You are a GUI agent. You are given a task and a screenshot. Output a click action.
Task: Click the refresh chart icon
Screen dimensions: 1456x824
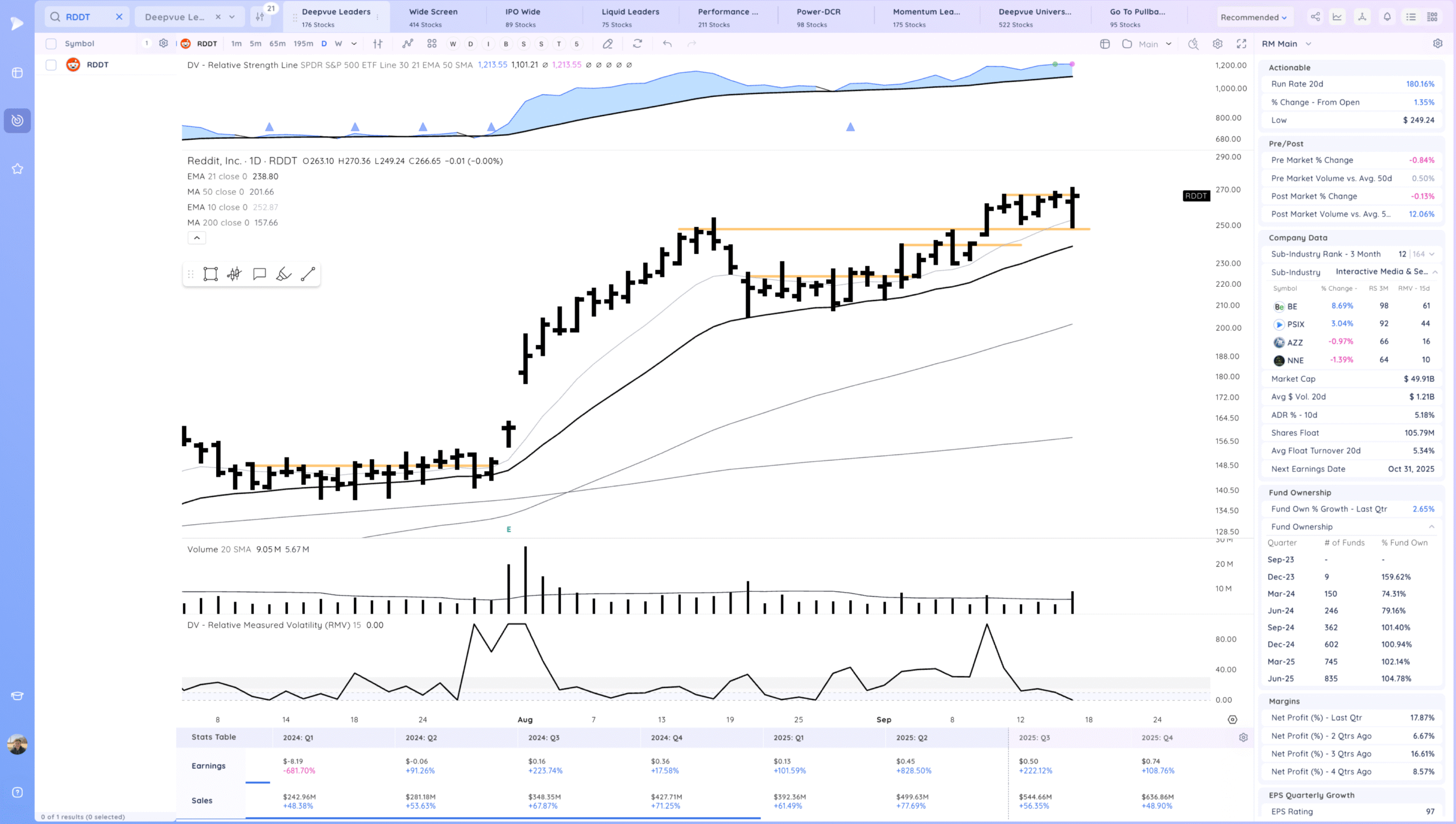pyautogui.click(x=638, y=44)
